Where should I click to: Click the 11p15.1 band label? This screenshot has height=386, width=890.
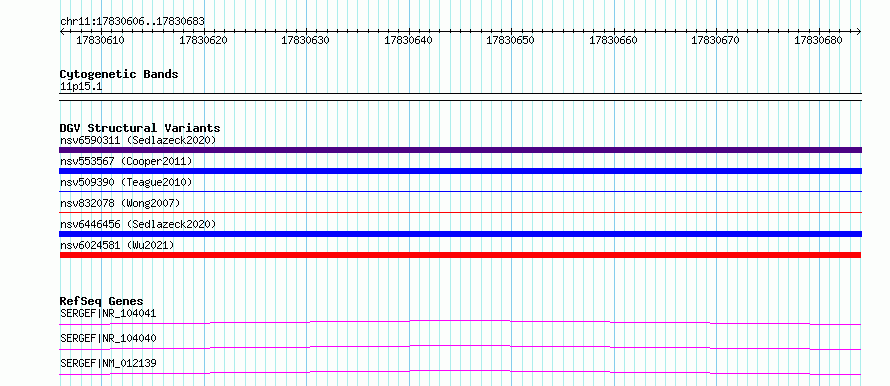(81, 87)
